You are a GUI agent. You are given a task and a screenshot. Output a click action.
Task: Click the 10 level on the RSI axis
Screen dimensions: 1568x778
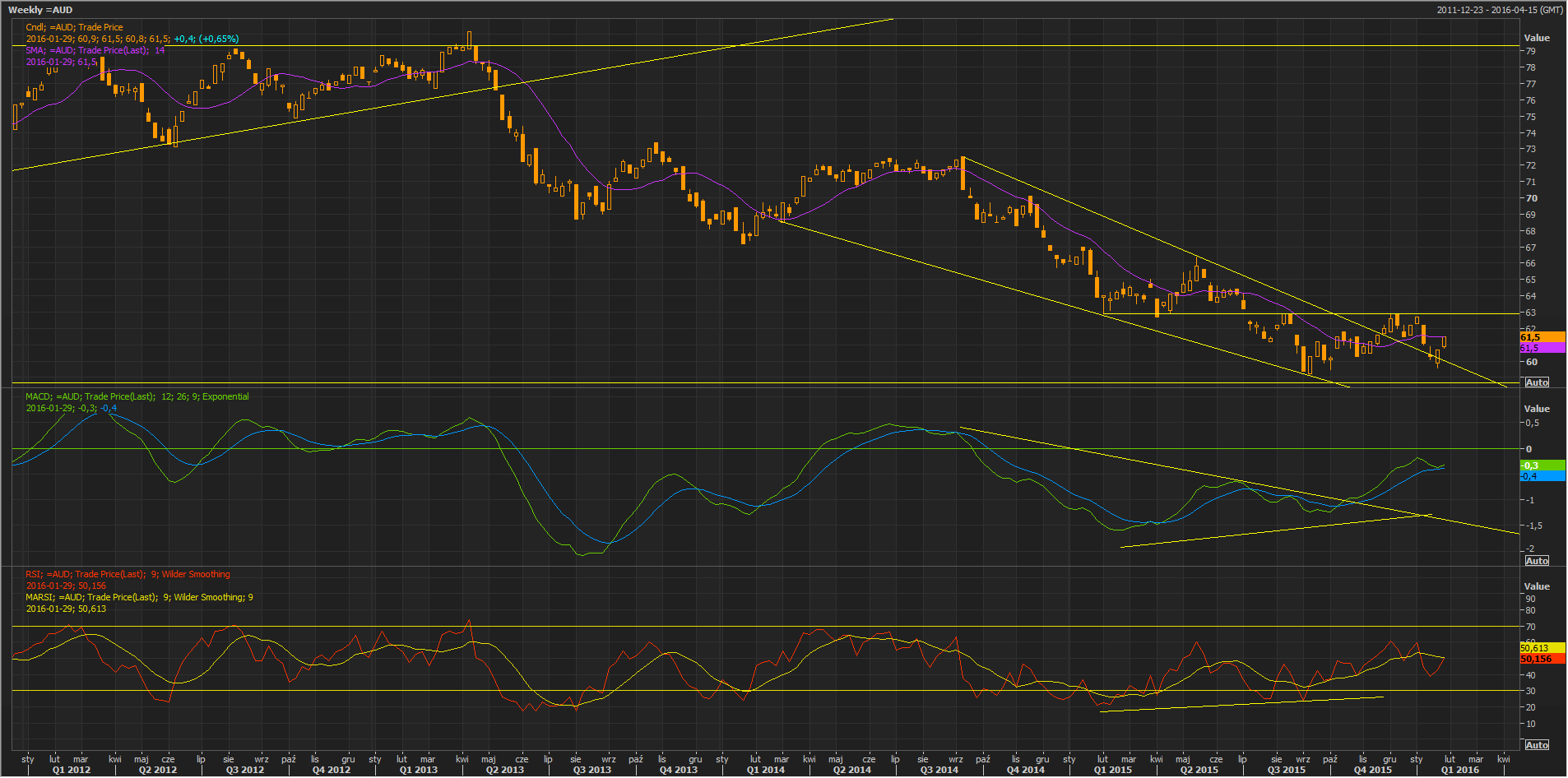click(1530, 724)
